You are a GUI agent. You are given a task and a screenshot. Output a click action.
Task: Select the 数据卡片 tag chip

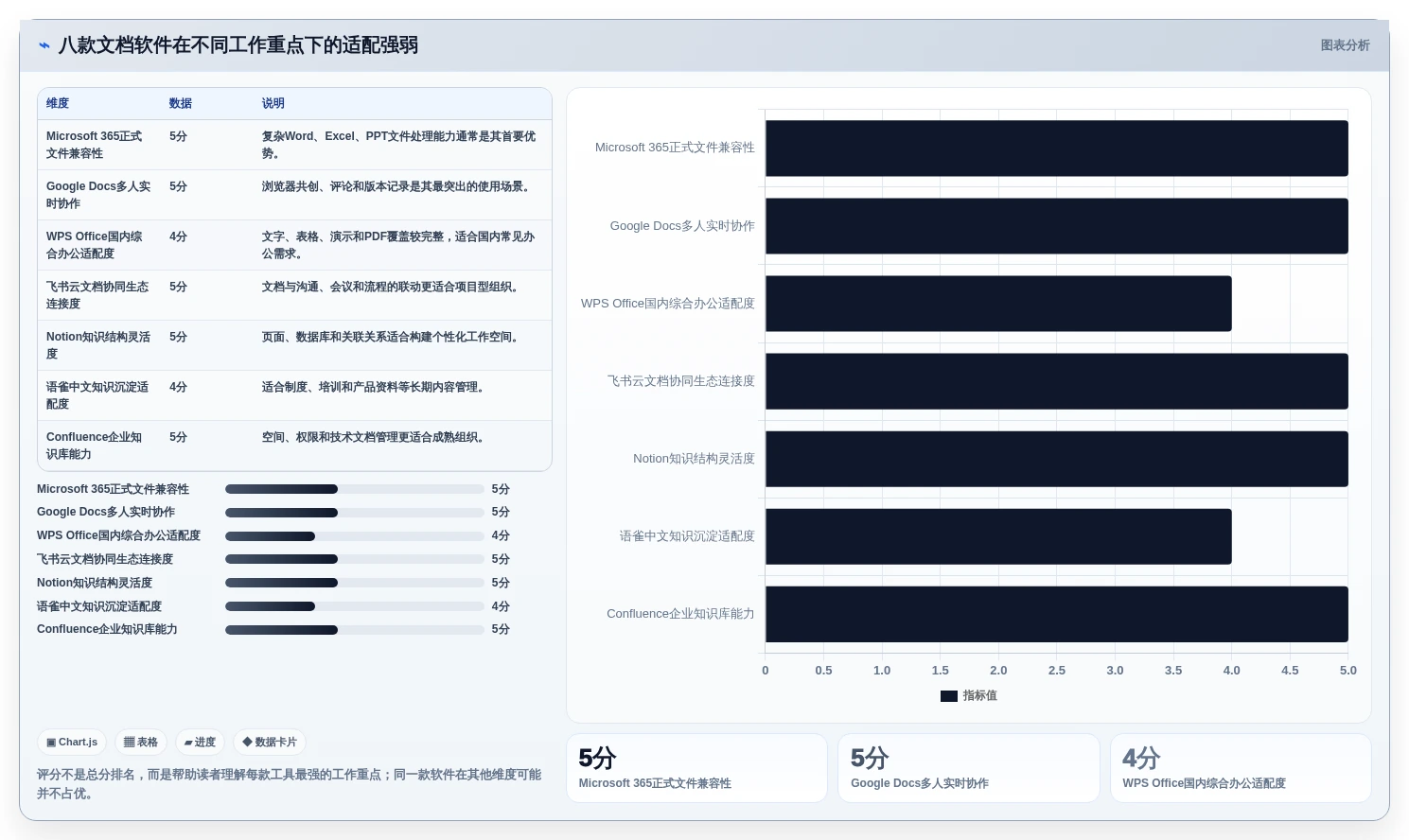tap(270, 743)
